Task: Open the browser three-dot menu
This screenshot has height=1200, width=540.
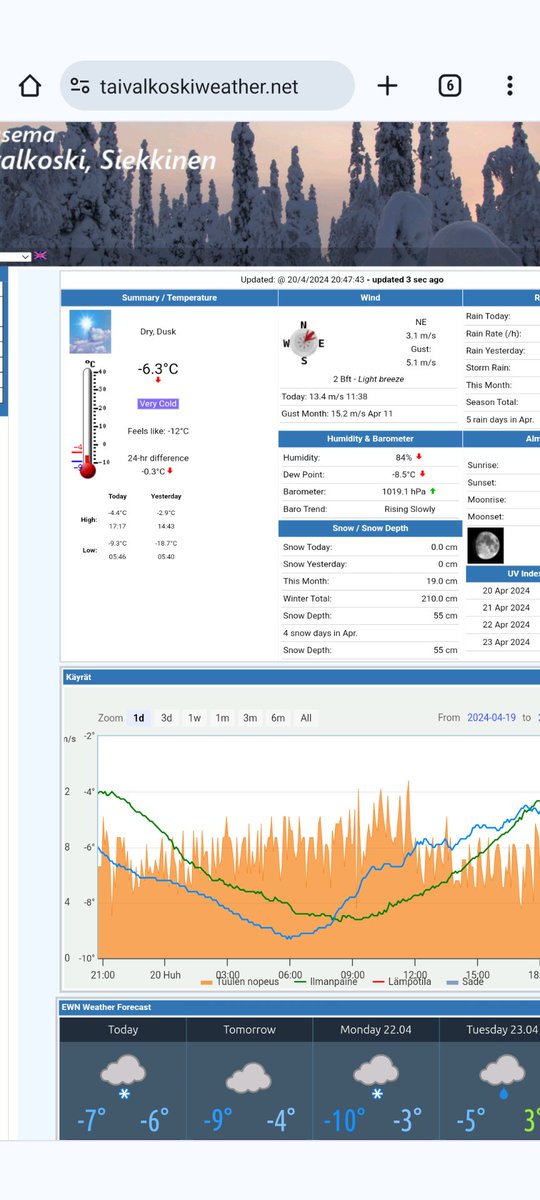Action: coord(510,86)
